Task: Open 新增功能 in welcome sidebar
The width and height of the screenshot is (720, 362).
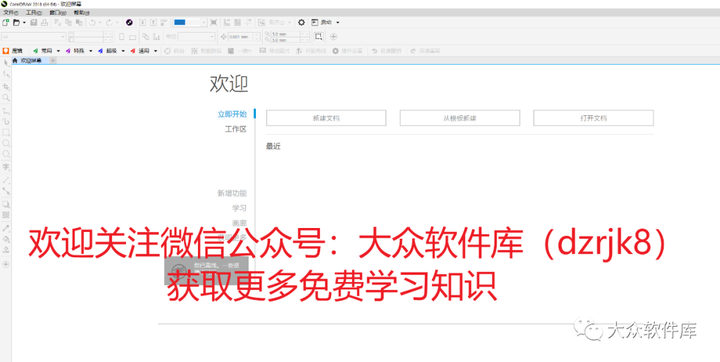Action: [232, 193]
